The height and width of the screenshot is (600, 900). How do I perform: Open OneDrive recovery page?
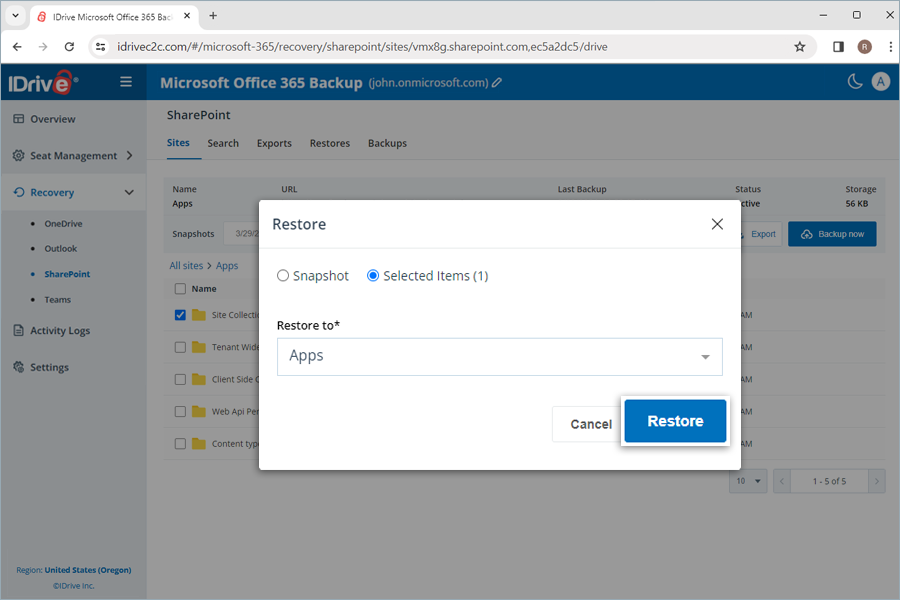(63, 223)
